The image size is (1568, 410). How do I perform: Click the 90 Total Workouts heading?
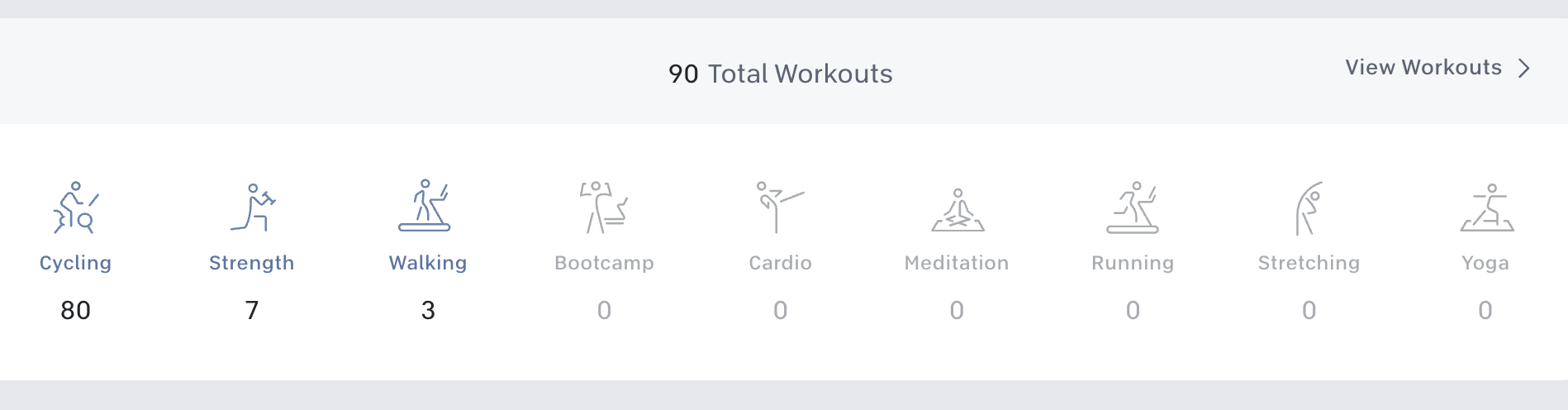781,74
